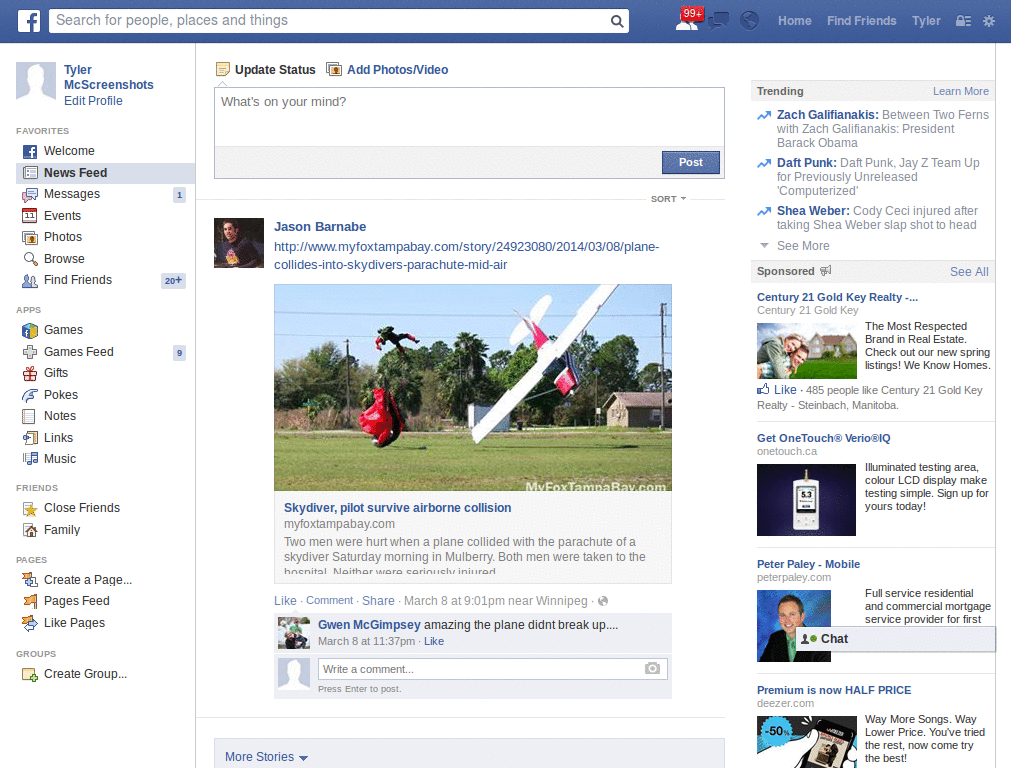Click the Pages Feed icon
This screenshot has height=768, width=1024.
pos(30,601)
